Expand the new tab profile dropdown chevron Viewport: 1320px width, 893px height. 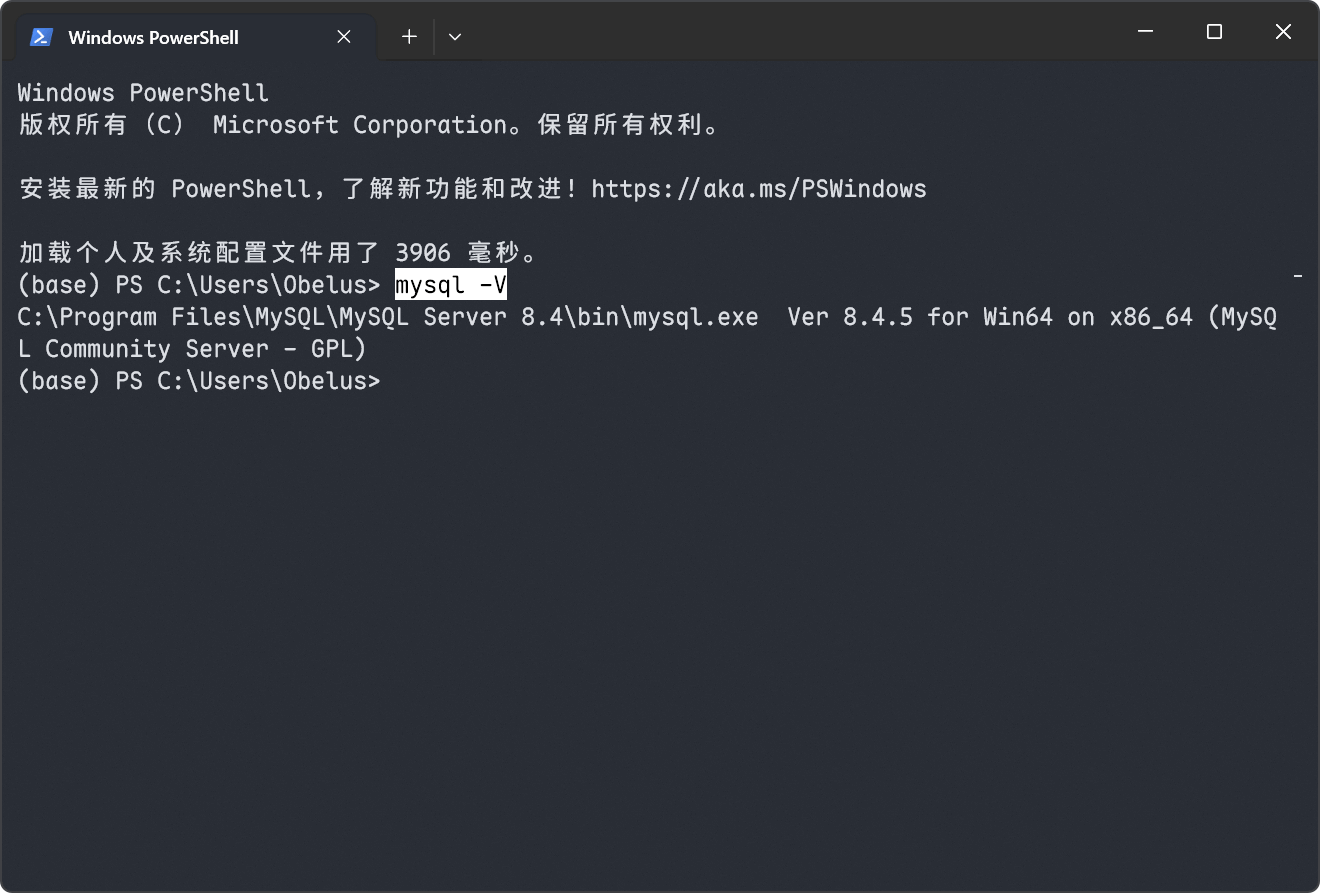click(x=455, y=37)
